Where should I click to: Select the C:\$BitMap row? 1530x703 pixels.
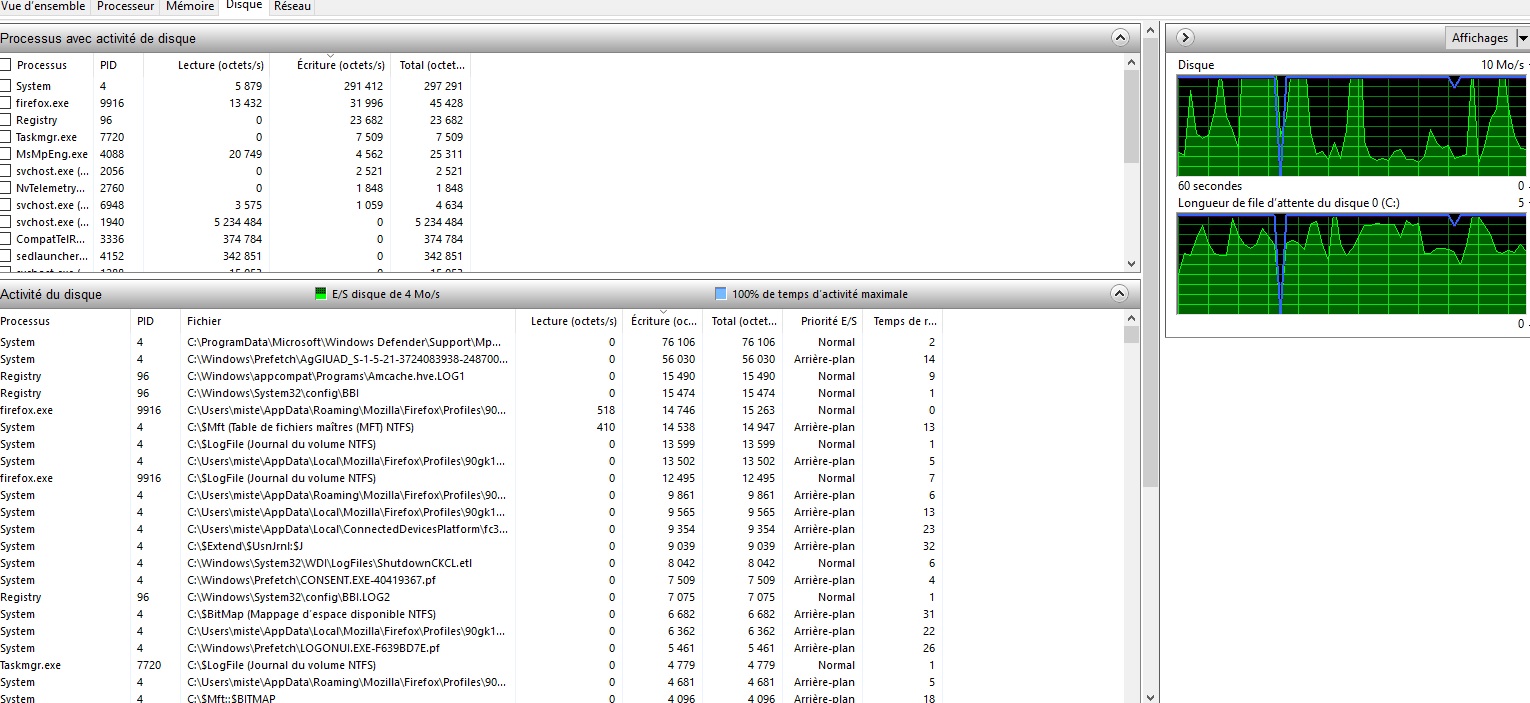(471, 614)
